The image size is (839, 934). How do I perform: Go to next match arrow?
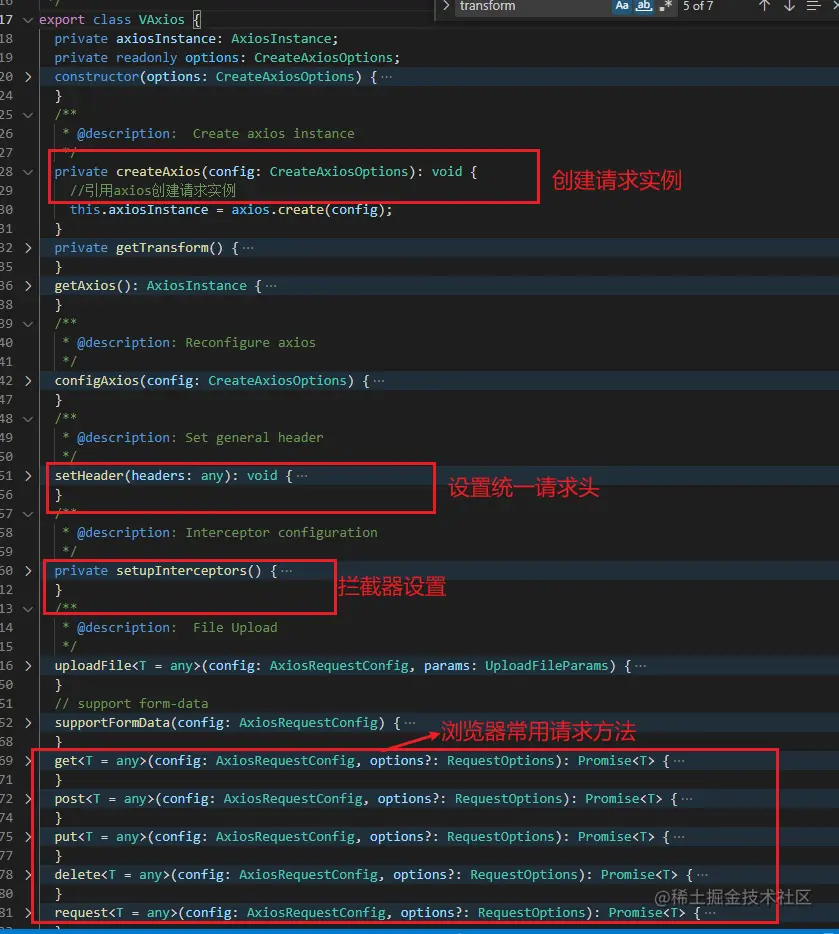pos(789,6)
